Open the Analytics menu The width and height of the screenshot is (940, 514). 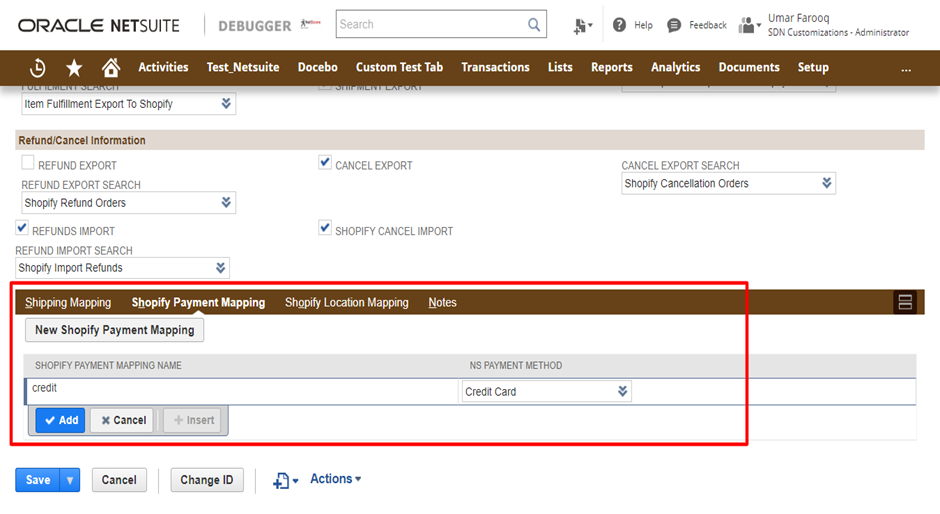click(676, 67)
